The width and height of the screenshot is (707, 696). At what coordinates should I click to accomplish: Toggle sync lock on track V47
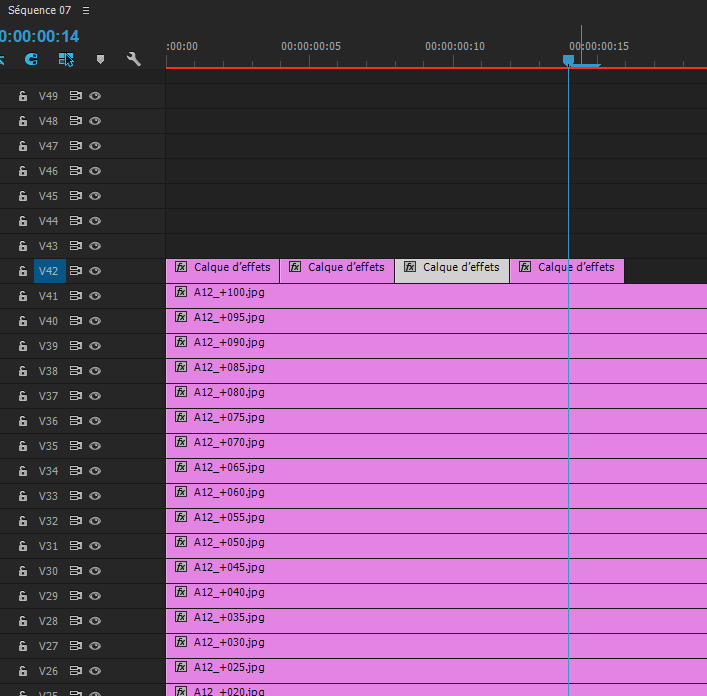point(75,146)
